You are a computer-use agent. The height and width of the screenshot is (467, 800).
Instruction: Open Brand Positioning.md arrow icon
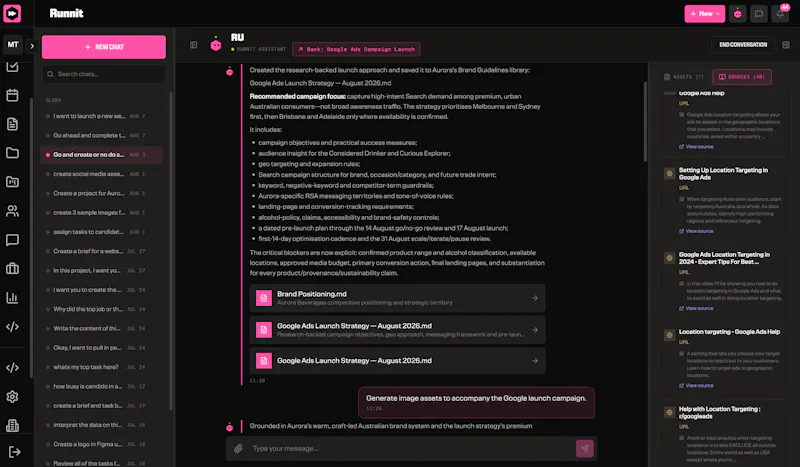point(535,298)
